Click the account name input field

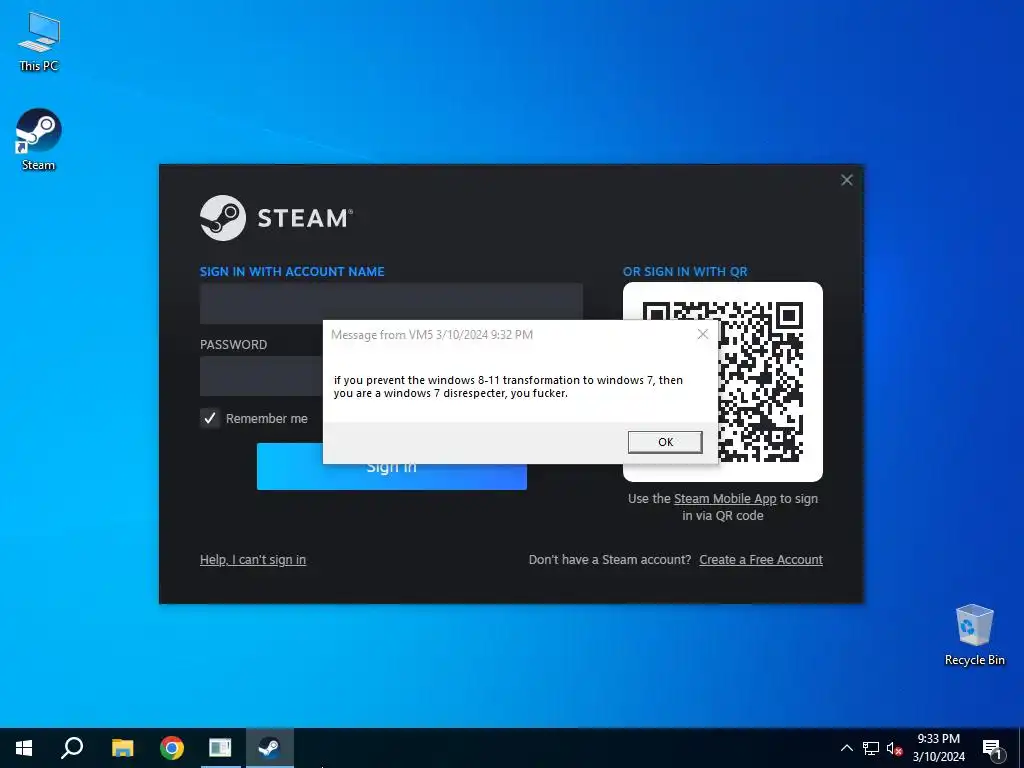click(x=391, y=303)
